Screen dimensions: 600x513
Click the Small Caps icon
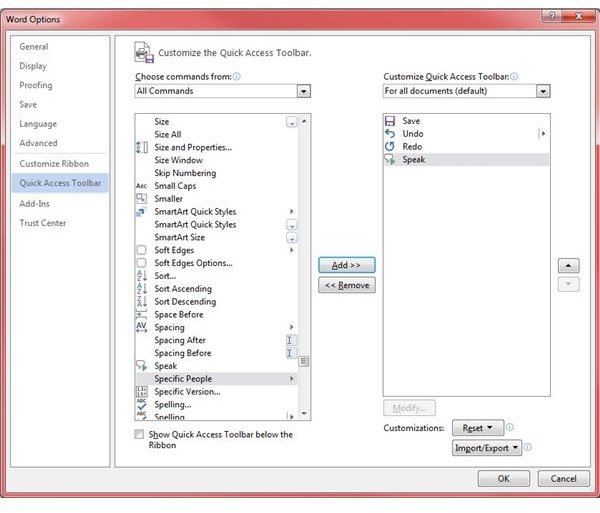142,186
